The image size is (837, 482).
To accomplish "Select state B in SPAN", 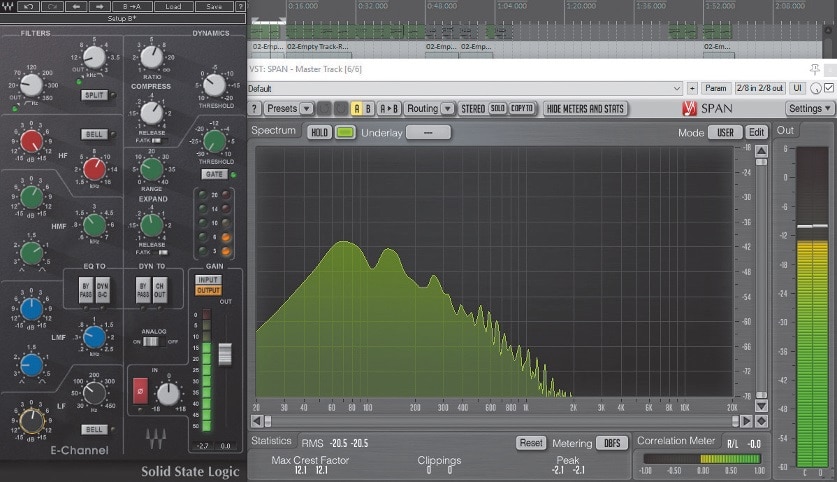I will (x=368, y=108).
